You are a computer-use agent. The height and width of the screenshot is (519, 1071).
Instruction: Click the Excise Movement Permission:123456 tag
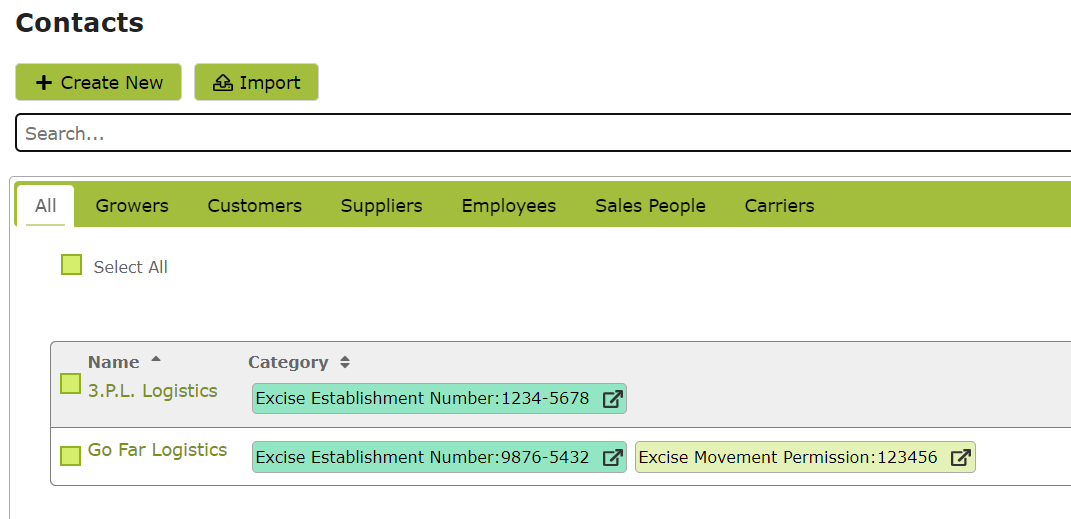coord(805,457)
